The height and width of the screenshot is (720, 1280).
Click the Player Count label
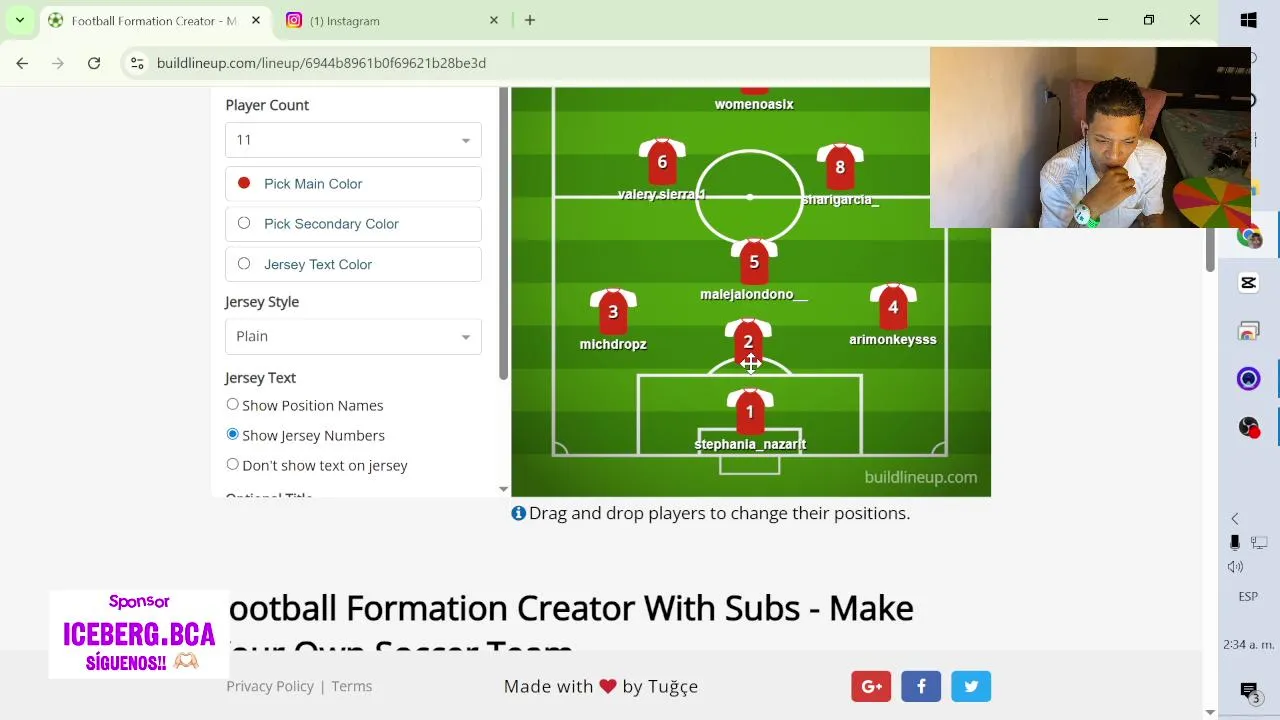267,105
